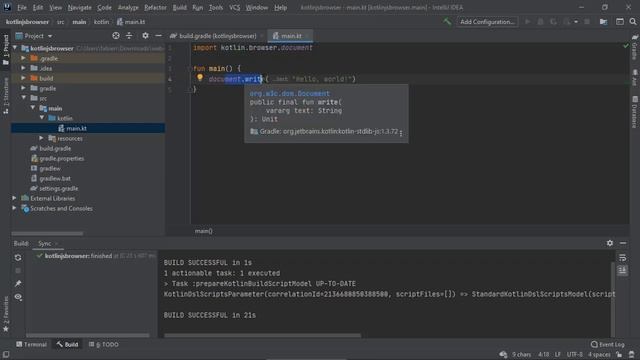Click Add Configuration button

click(487, 22)
